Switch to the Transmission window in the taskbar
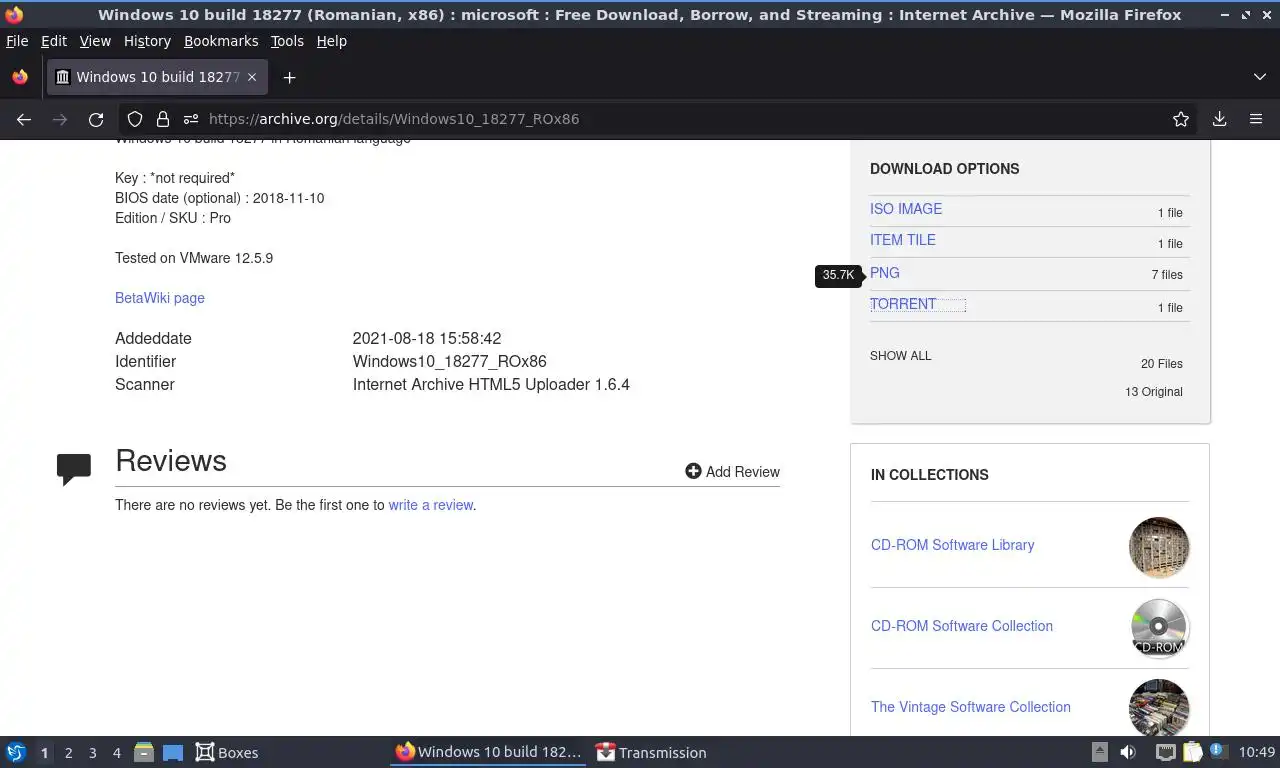This screenshot has width=1280, height=768. tap(651, 752)
